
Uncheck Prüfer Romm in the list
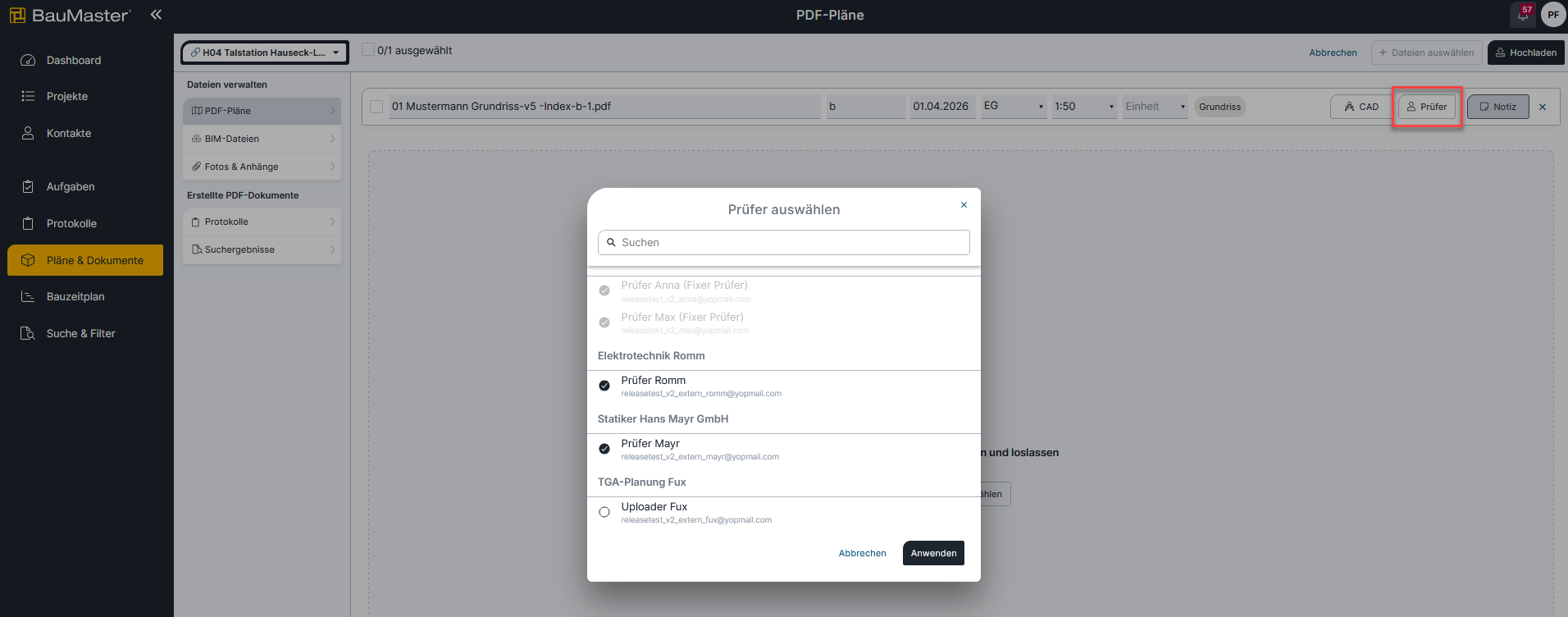click(x=604, y=386)
